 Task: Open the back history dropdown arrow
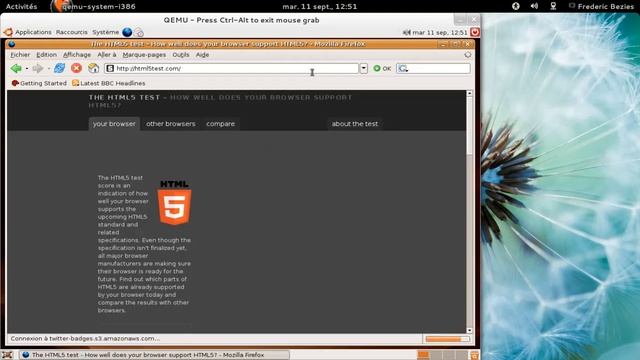tap(27, 69)
